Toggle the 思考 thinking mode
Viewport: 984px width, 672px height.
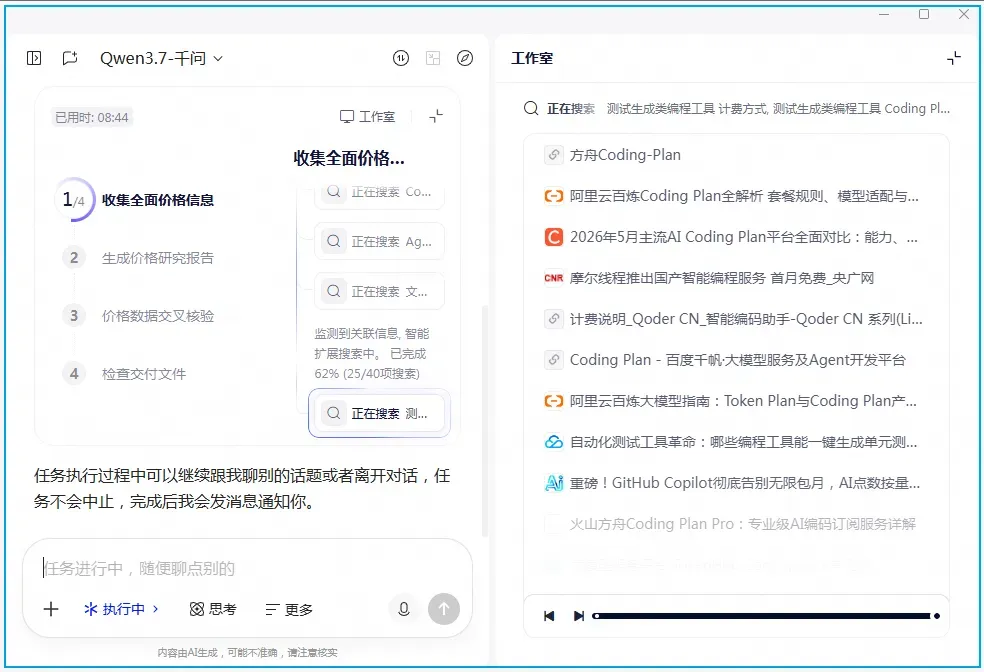point(213,609)
